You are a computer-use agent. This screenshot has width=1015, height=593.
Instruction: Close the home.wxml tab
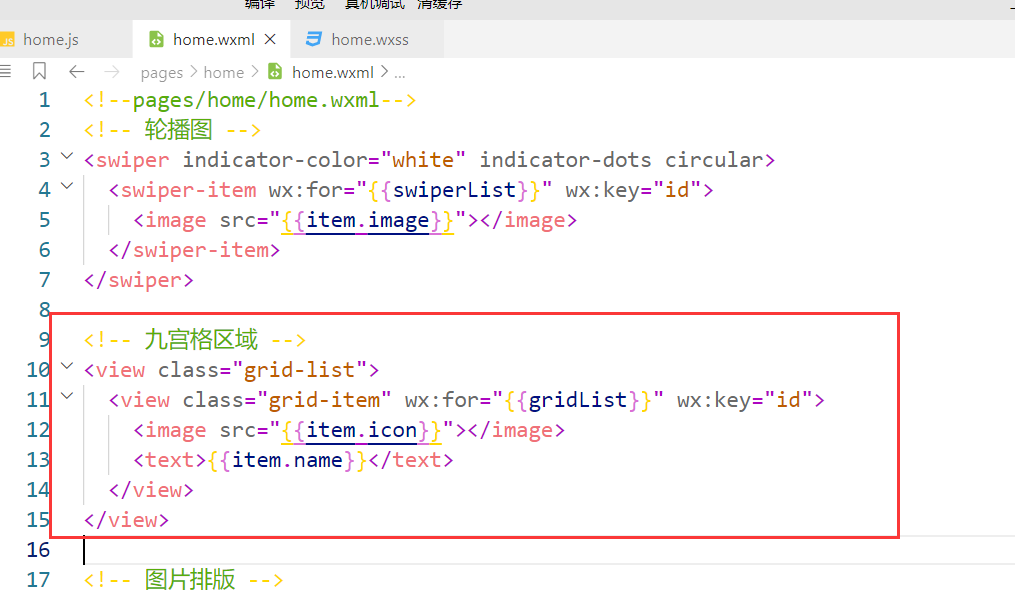point(271,39)
